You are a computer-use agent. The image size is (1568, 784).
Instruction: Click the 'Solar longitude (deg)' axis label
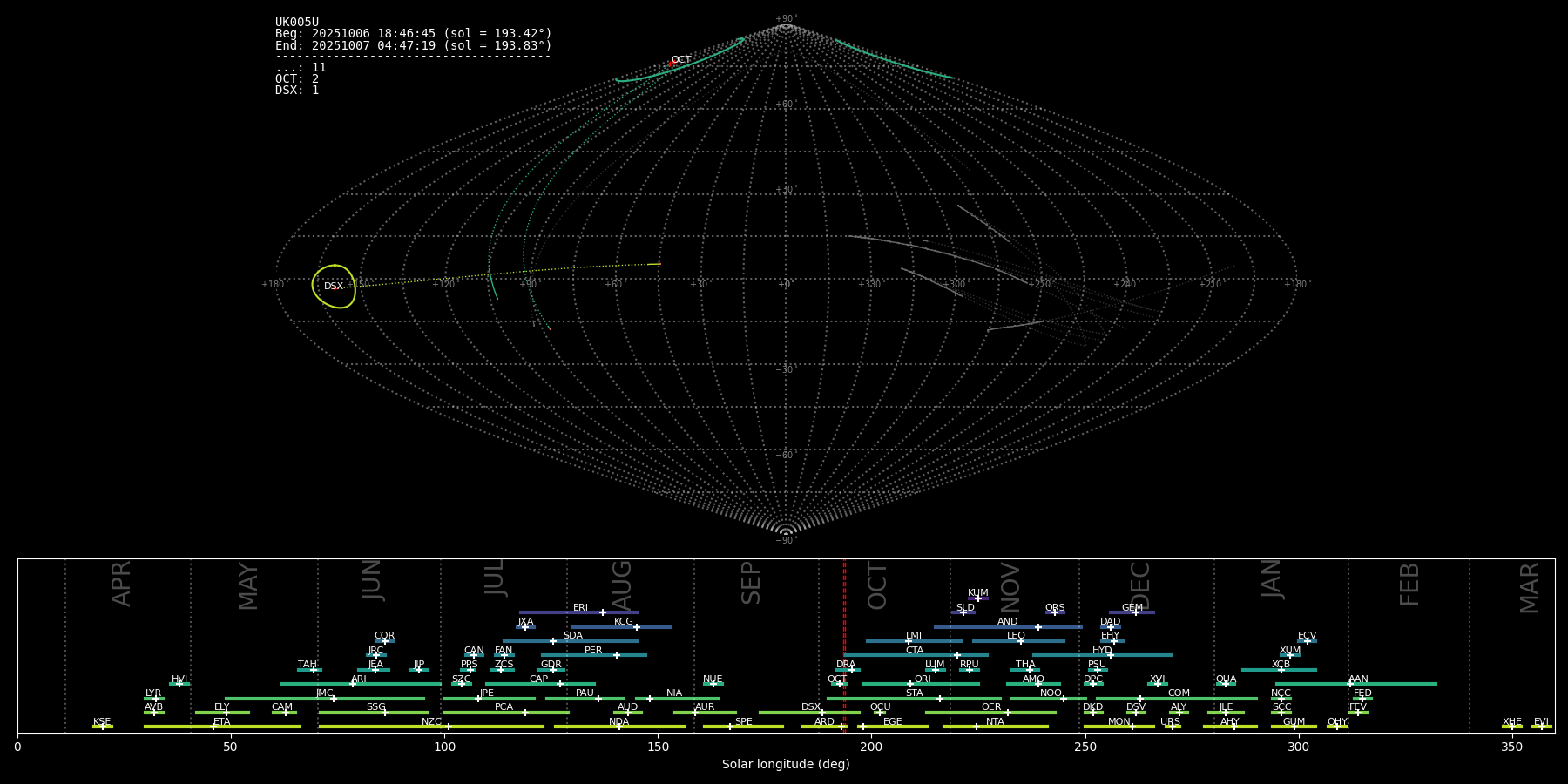[786, 765]
